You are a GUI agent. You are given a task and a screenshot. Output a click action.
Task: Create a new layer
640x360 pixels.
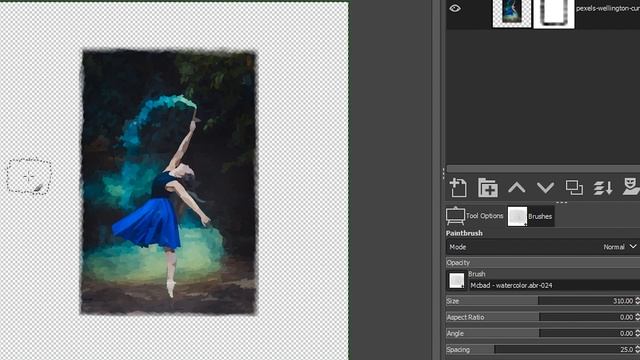tap(458, 188)
